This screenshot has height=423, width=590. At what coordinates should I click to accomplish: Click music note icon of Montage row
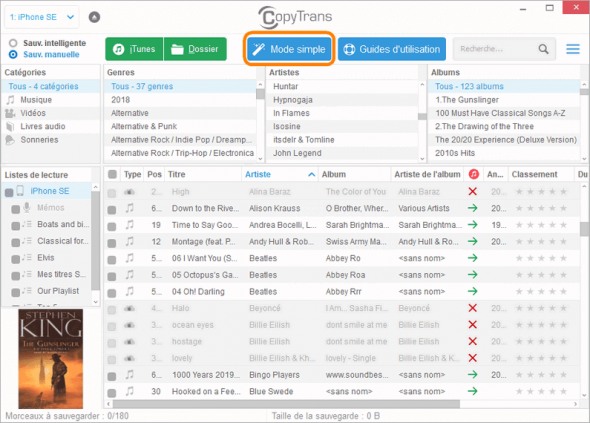tap(129, 241)
